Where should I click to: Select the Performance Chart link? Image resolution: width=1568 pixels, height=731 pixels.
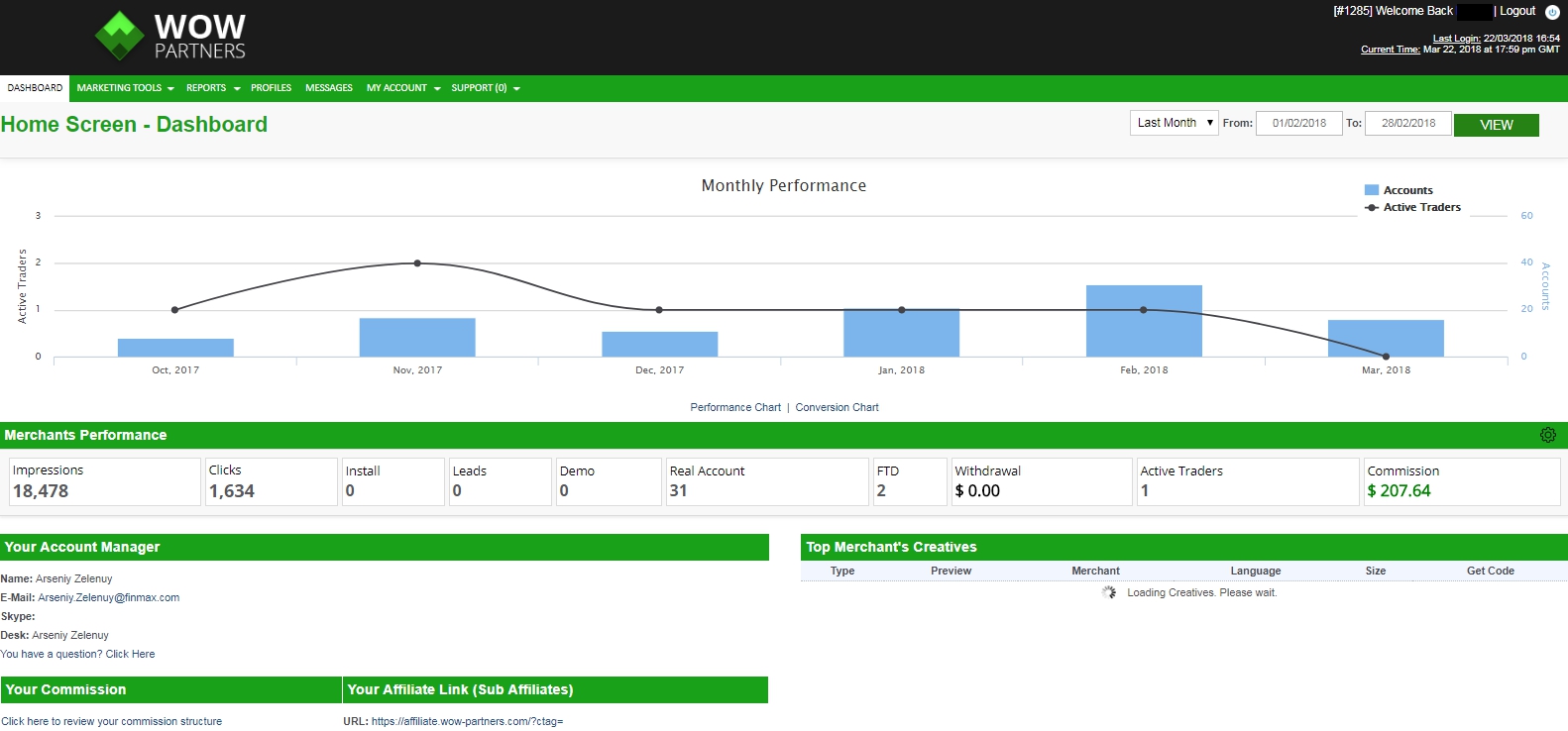pyautogui.click(x=735, y=407)
